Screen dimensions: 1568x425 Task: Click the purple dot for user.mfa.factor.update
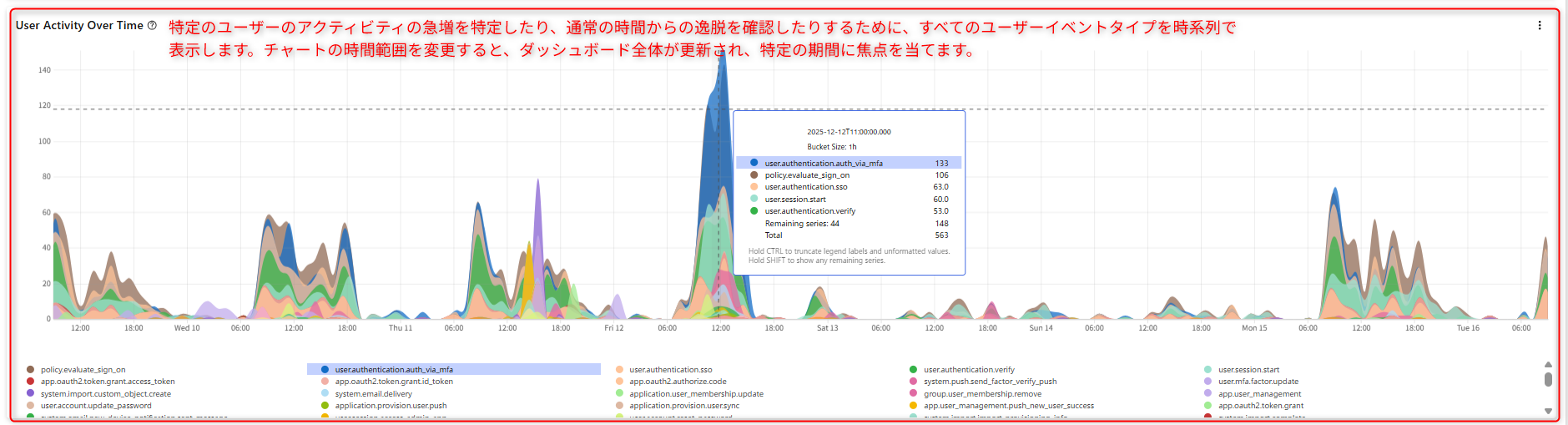point(1208,382)
